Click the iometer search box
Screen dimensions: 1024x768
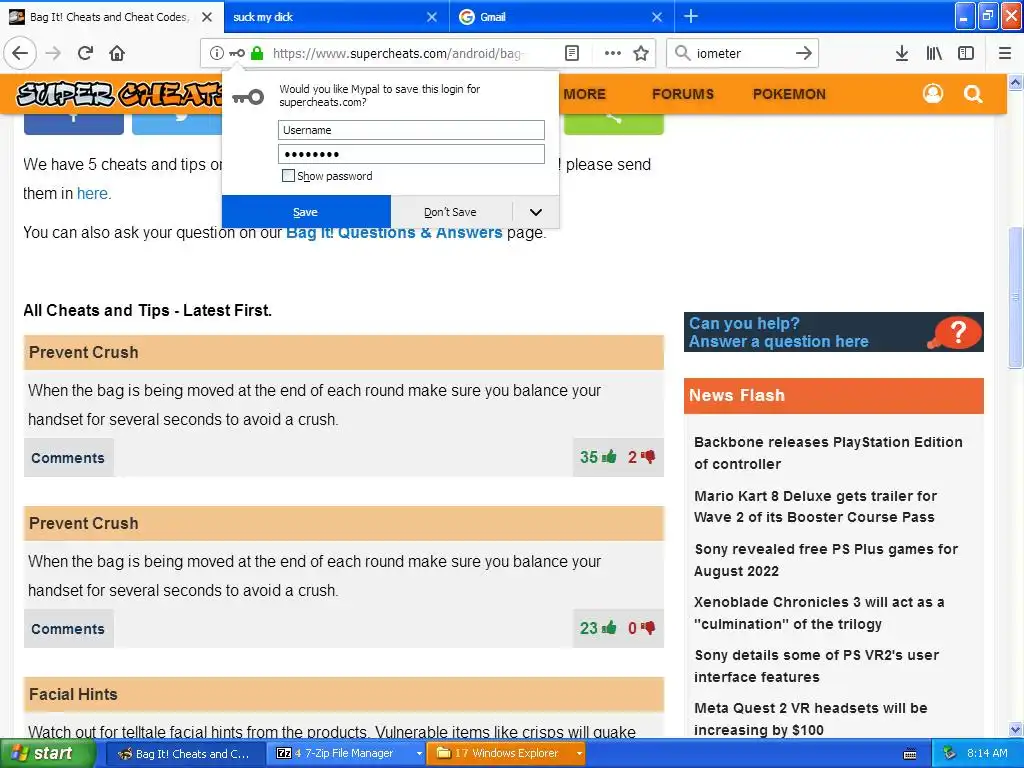tap(744, 53)
